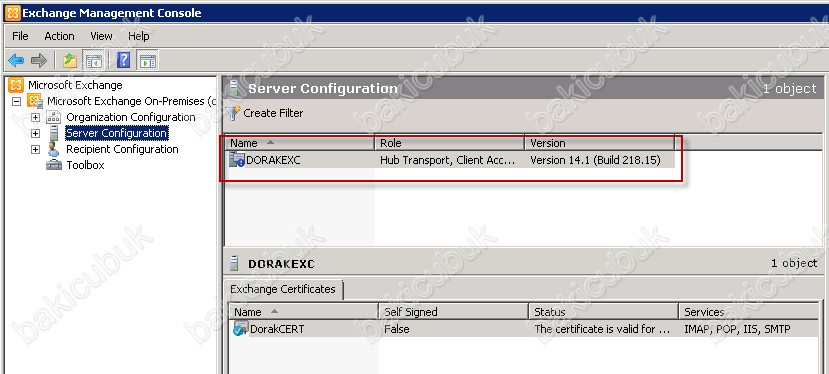Image resolution: width=829 pixels, height=374 pixels.
Task: Expand Server Configuration node
Action: 35,133
